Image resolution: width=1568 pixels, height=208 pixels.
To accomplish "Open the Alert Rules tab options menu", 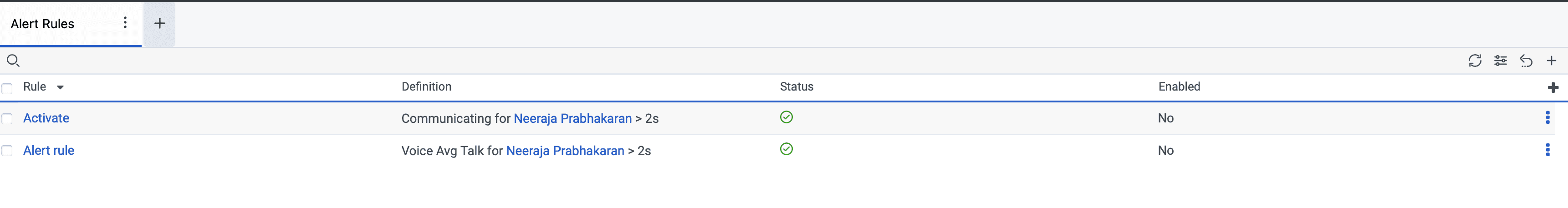I will pos(125,22).
